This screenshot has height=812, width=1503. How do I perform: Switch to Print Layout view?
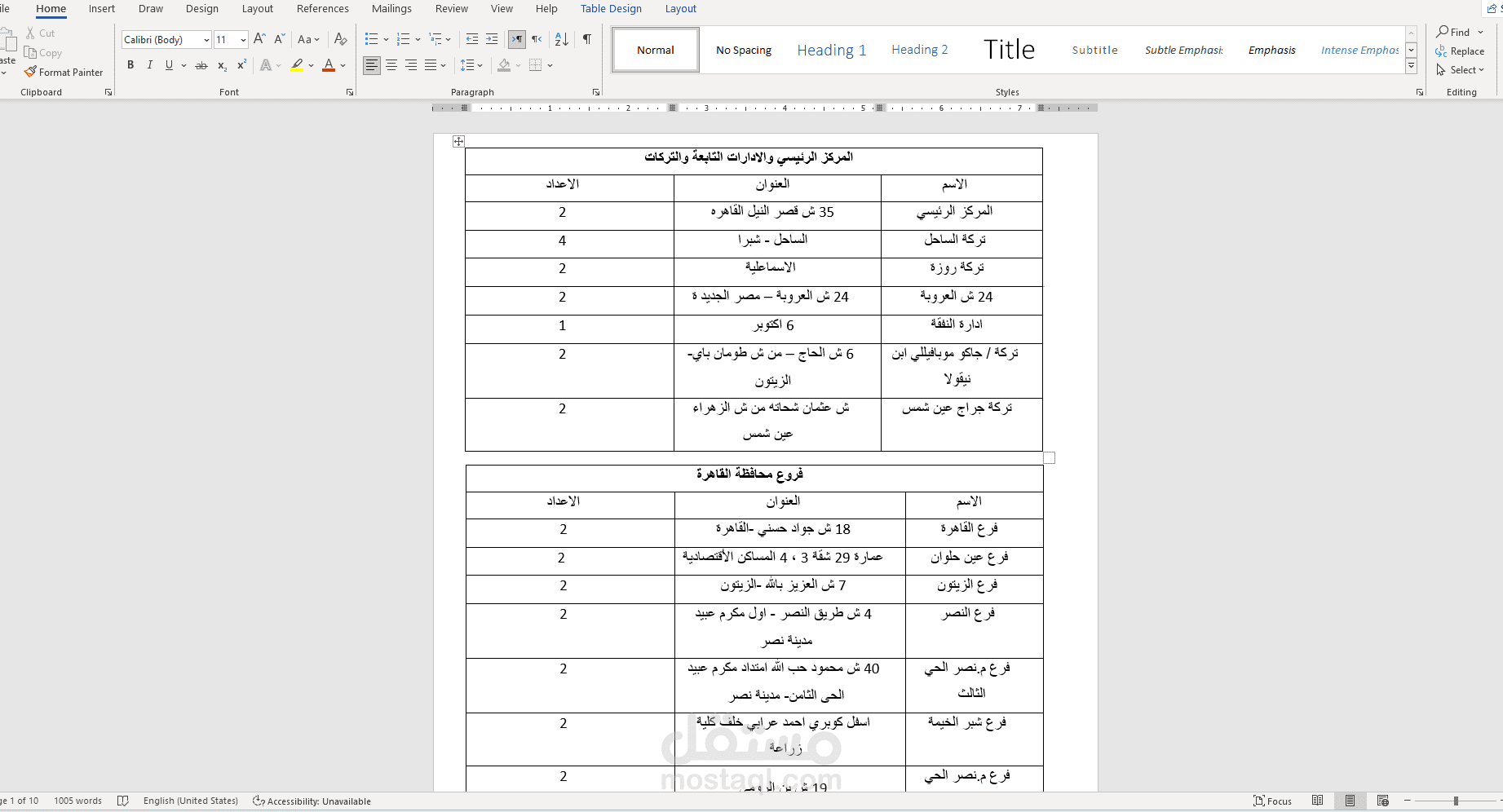coord(1350,801)
